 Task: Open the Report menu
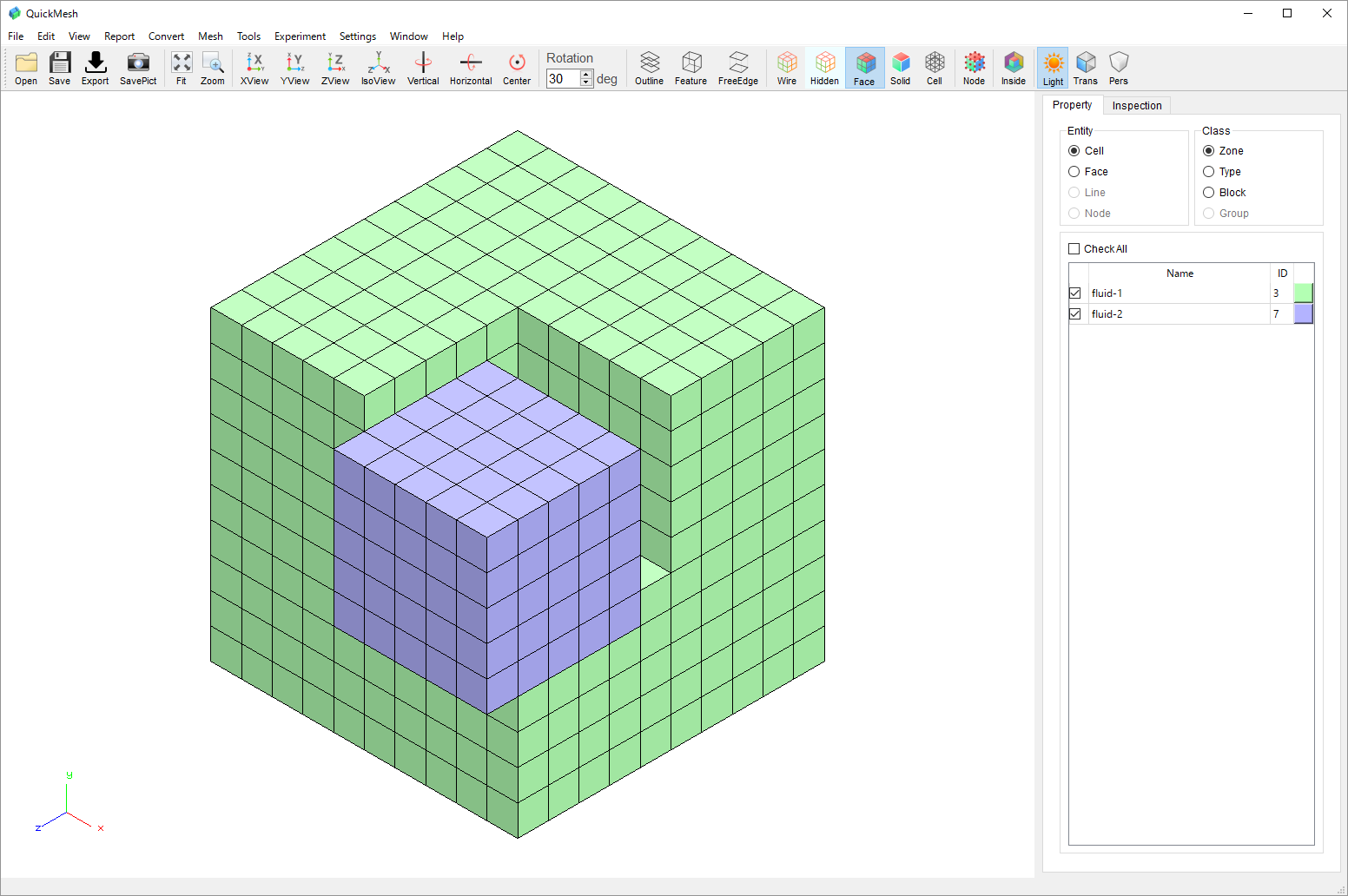pyautogui.click(x=119, y=36)
